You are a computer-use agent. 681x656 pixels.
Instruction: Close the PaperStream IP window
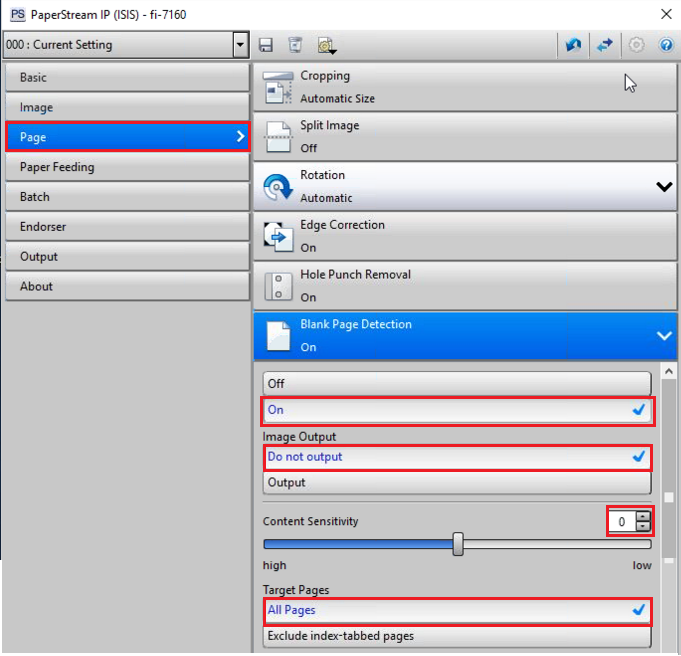click(x=666, y=14)
